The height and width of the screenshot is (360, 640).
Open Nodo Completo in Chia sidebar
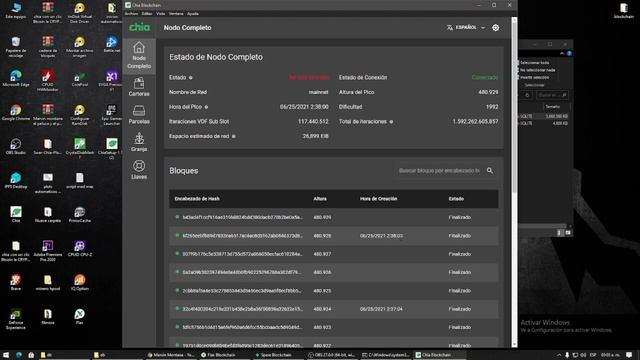139,56
